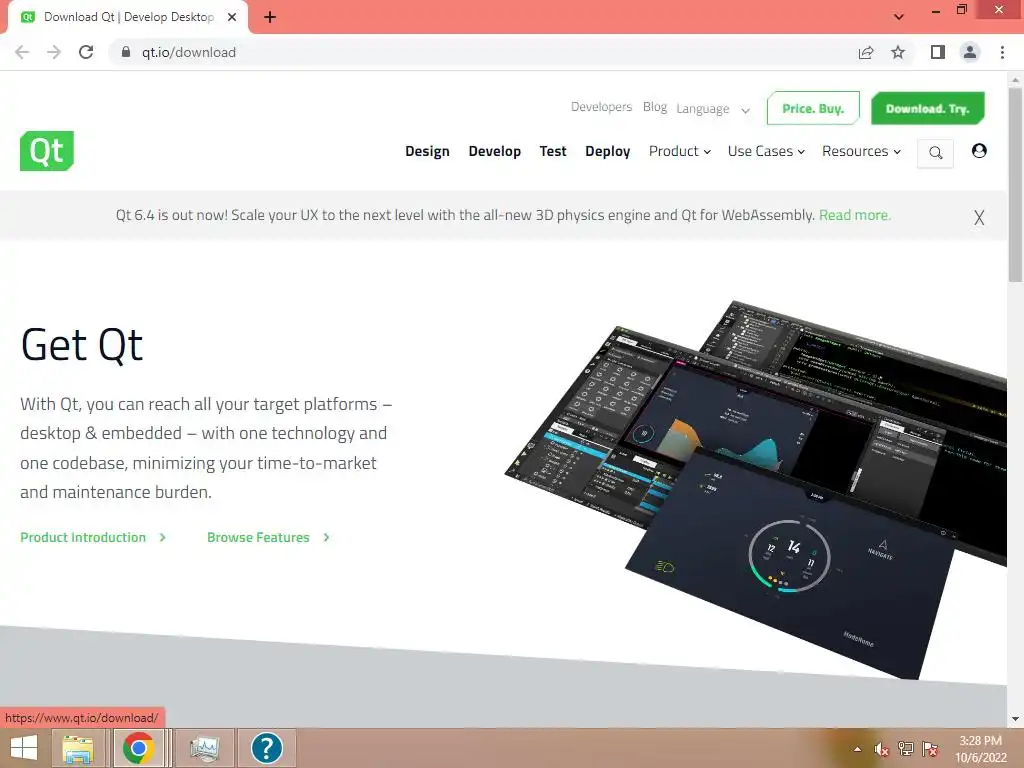
Task: Open the Design menu item
Action: click(427, 151)
